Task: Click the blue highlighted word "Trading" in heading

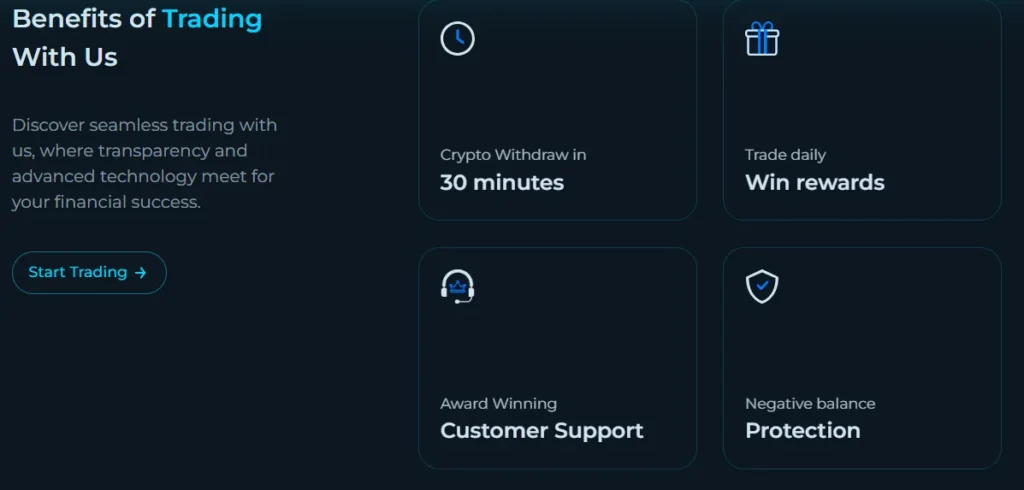Action: click(x=212, y=18)
